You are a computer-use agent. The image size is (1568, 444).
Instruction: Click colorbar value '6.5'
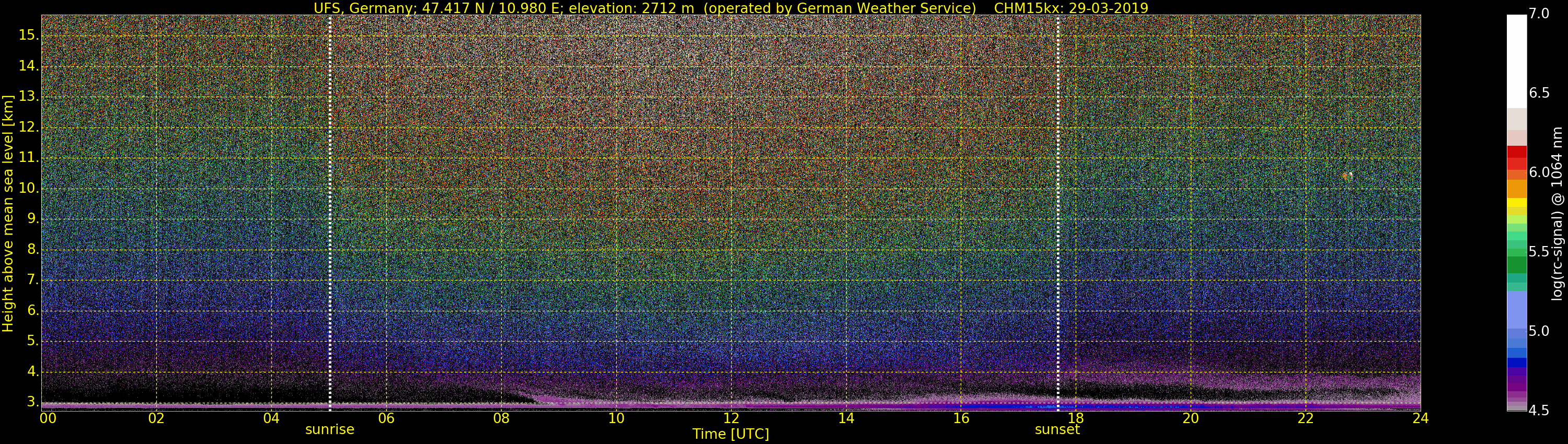click(x=1539, y=93)
